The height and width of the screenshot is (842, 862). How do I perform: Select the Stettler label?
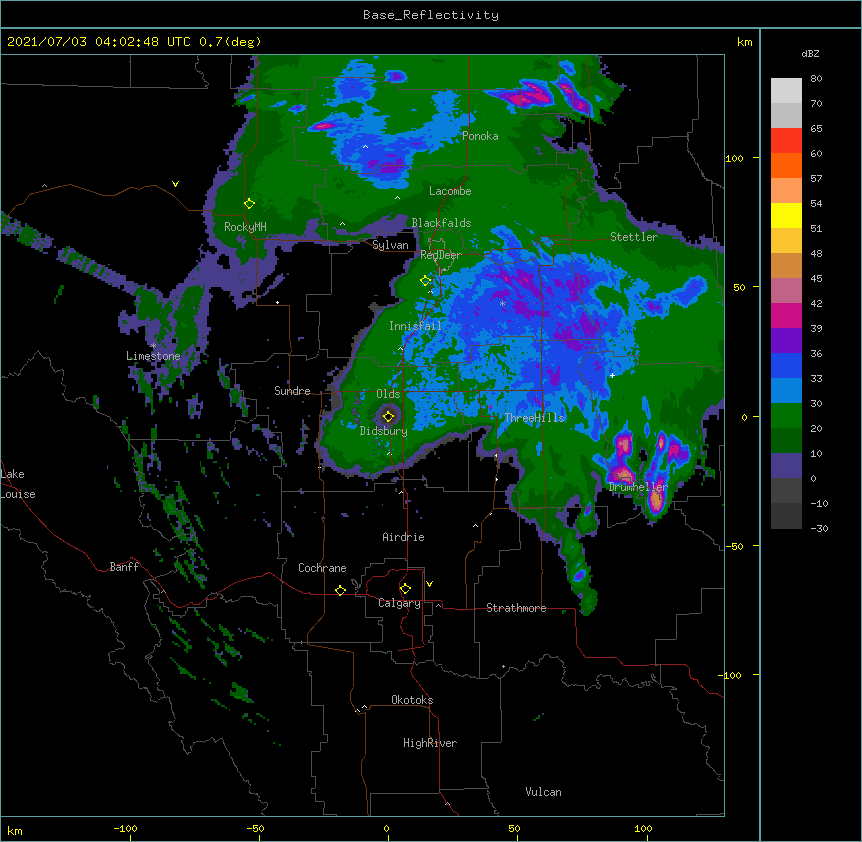click(634, 237)
